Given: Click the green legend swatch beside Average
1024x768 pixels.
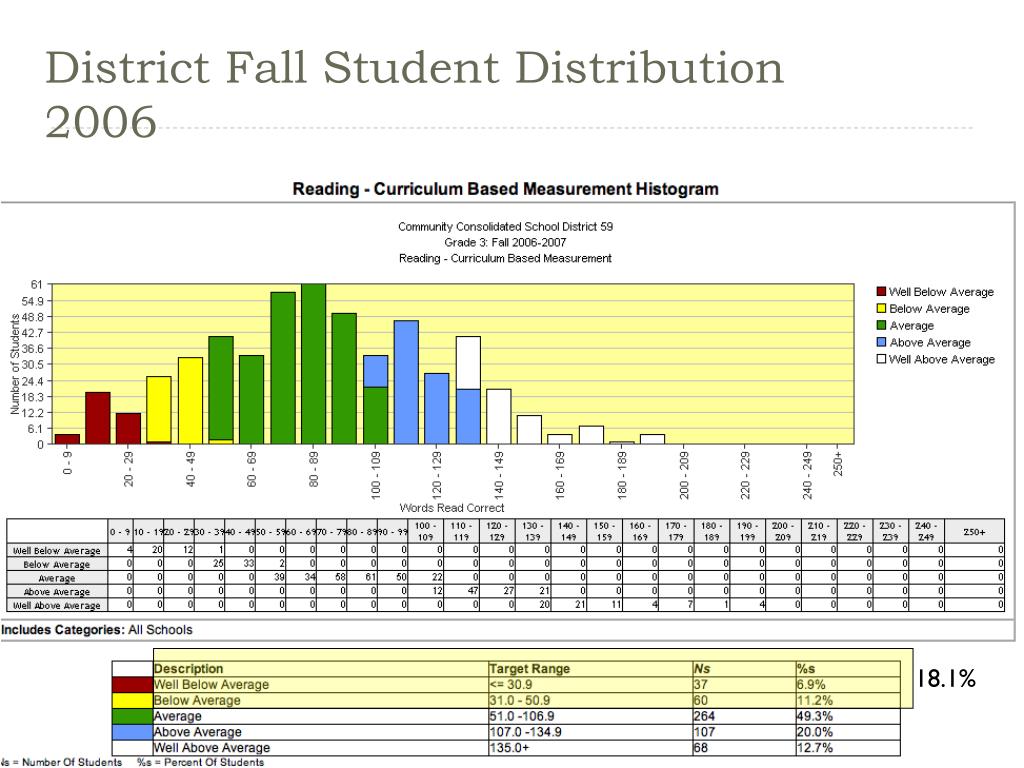Looking at the screenshot, I should 881,325.
